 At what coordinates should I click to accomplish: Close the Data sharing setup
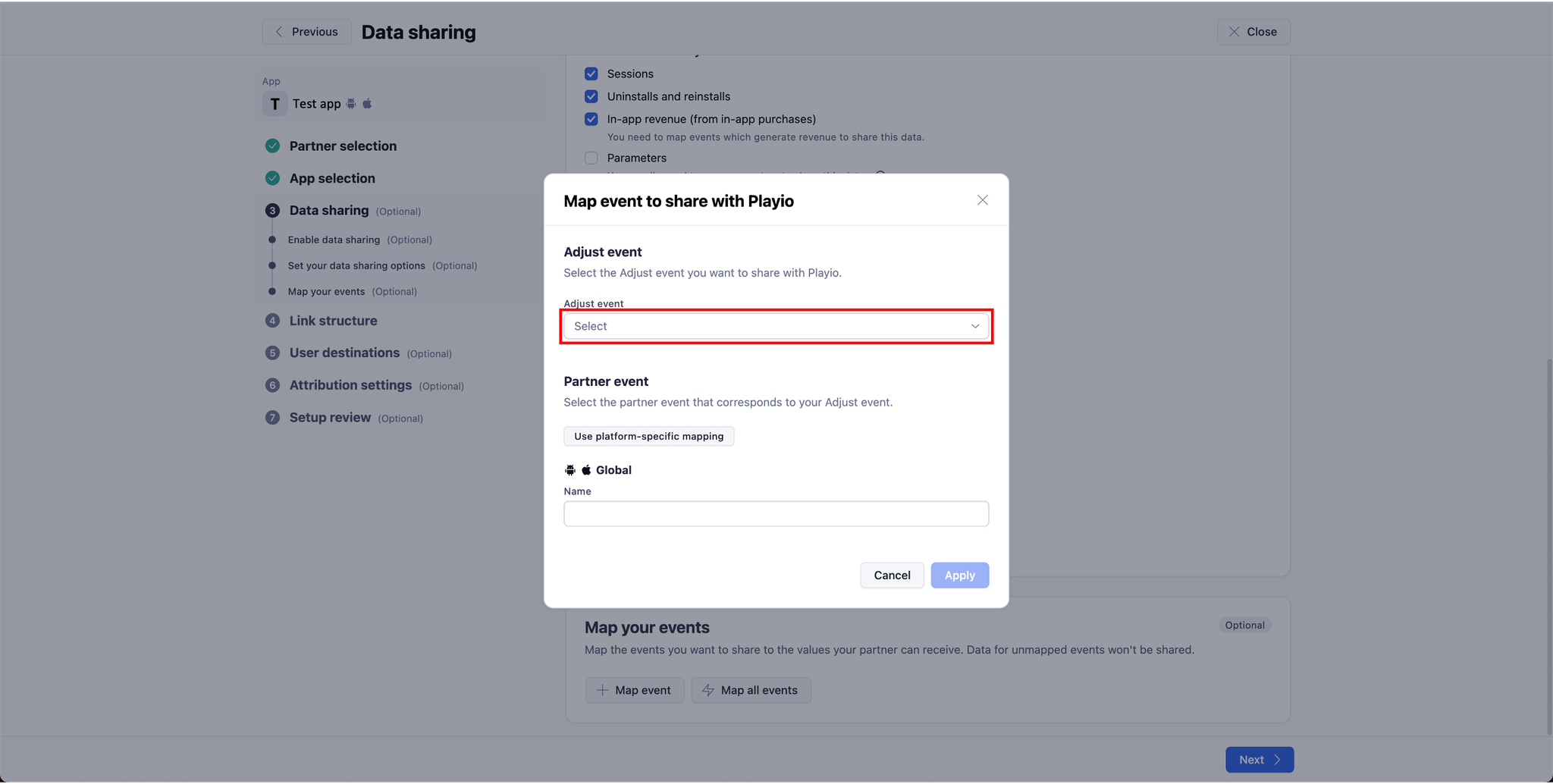[1253, 32]
